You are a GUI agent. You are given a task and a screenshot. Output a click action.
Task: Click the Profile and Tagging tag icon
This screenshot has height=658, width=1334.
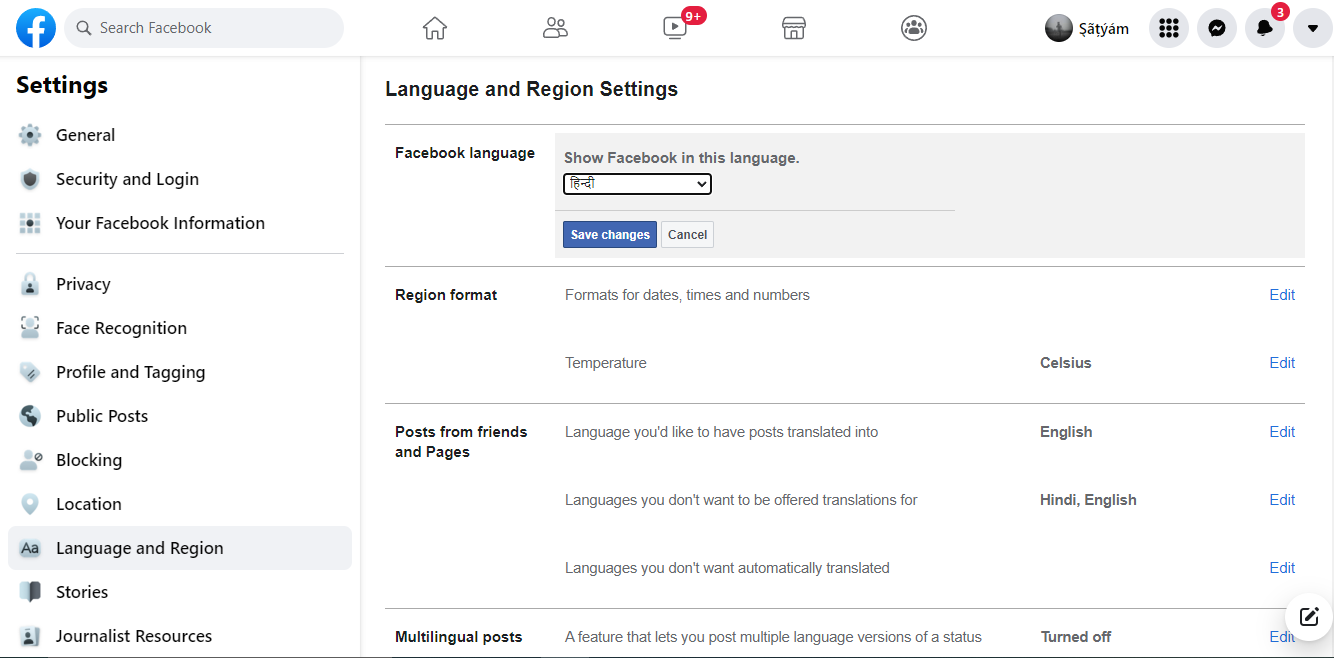point(30,372)
